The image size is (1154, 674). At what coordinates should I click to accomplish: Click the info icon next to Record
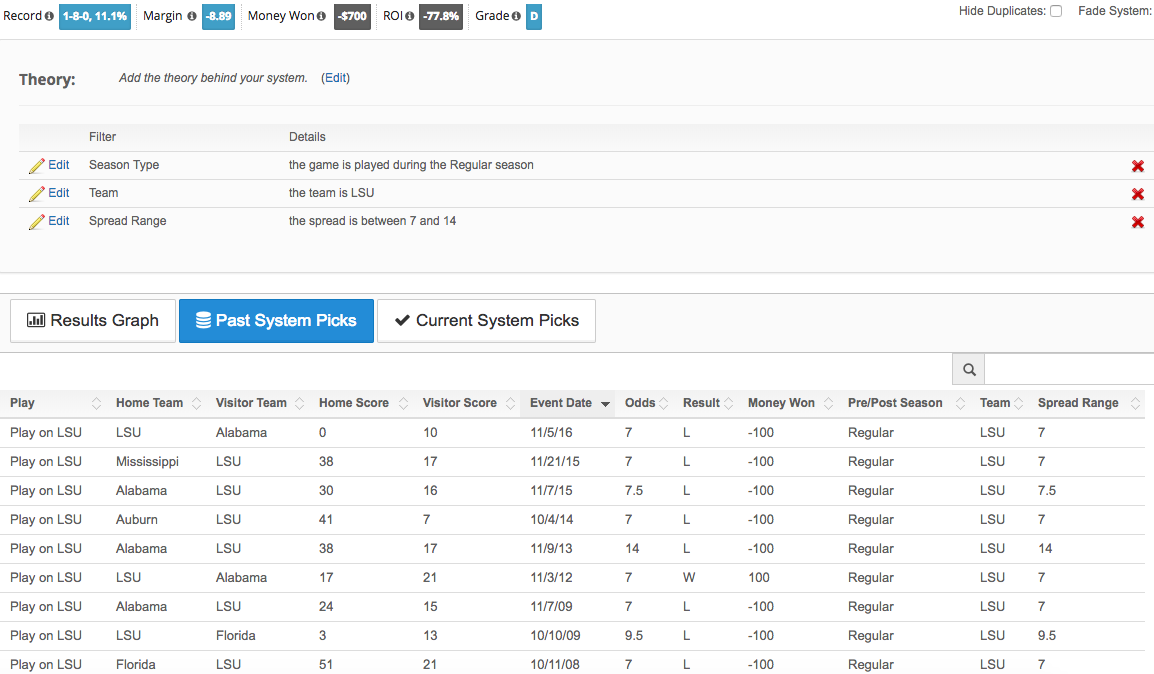click(x=49, y=16)
